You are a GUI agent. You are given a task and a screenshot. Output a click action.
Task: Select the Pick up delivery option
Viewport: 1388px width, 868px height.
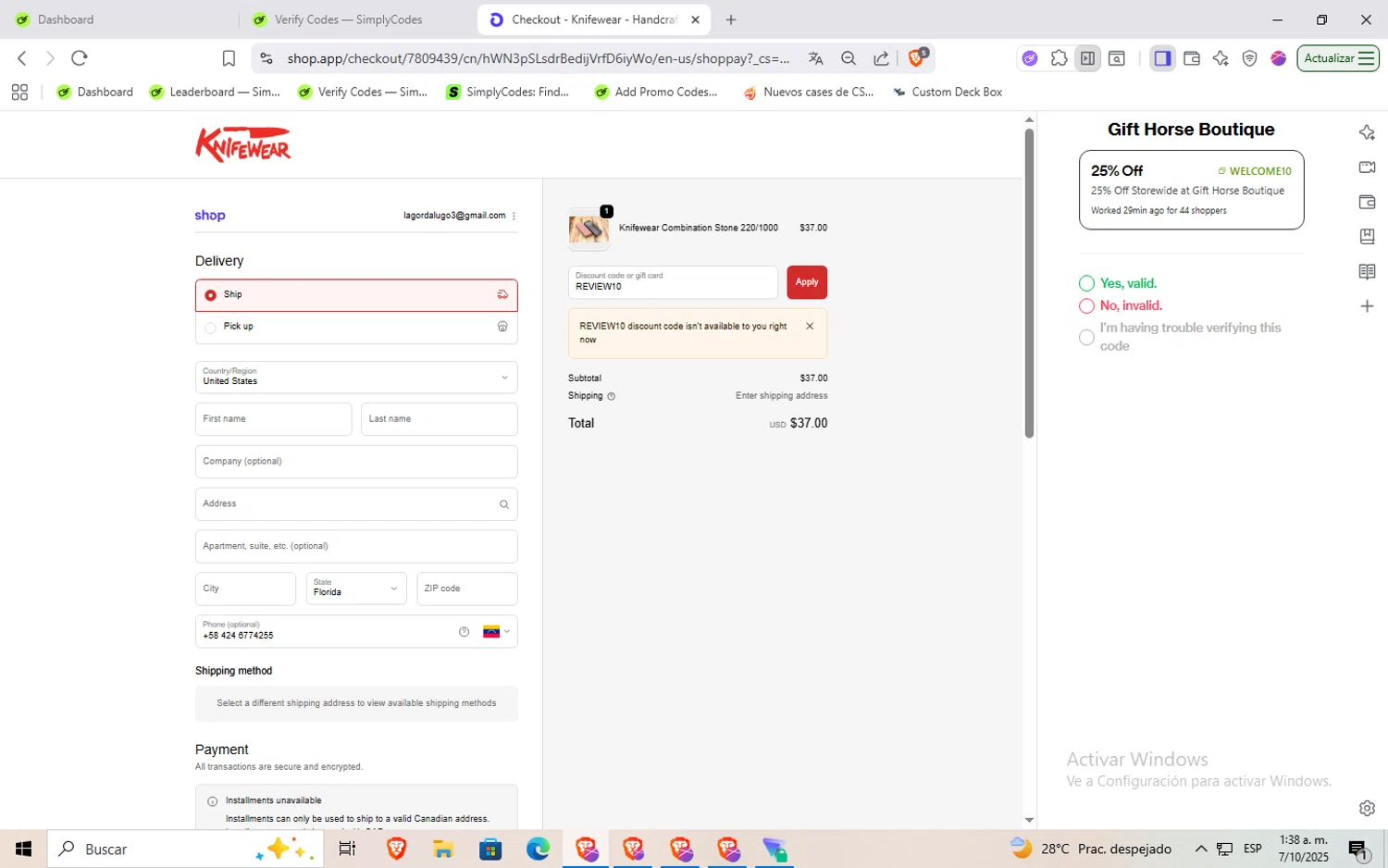point(356,327)
